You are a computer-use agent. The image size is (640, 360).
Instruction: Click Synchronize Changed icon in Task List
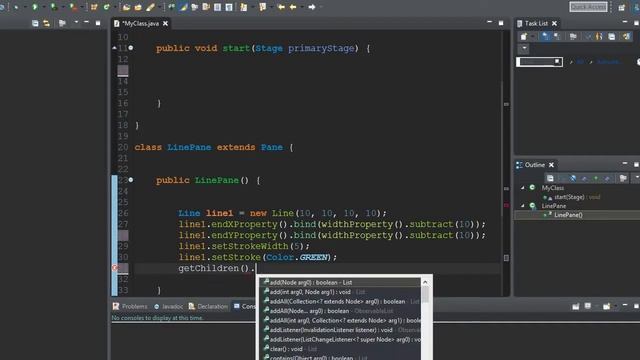coord(626,37)
